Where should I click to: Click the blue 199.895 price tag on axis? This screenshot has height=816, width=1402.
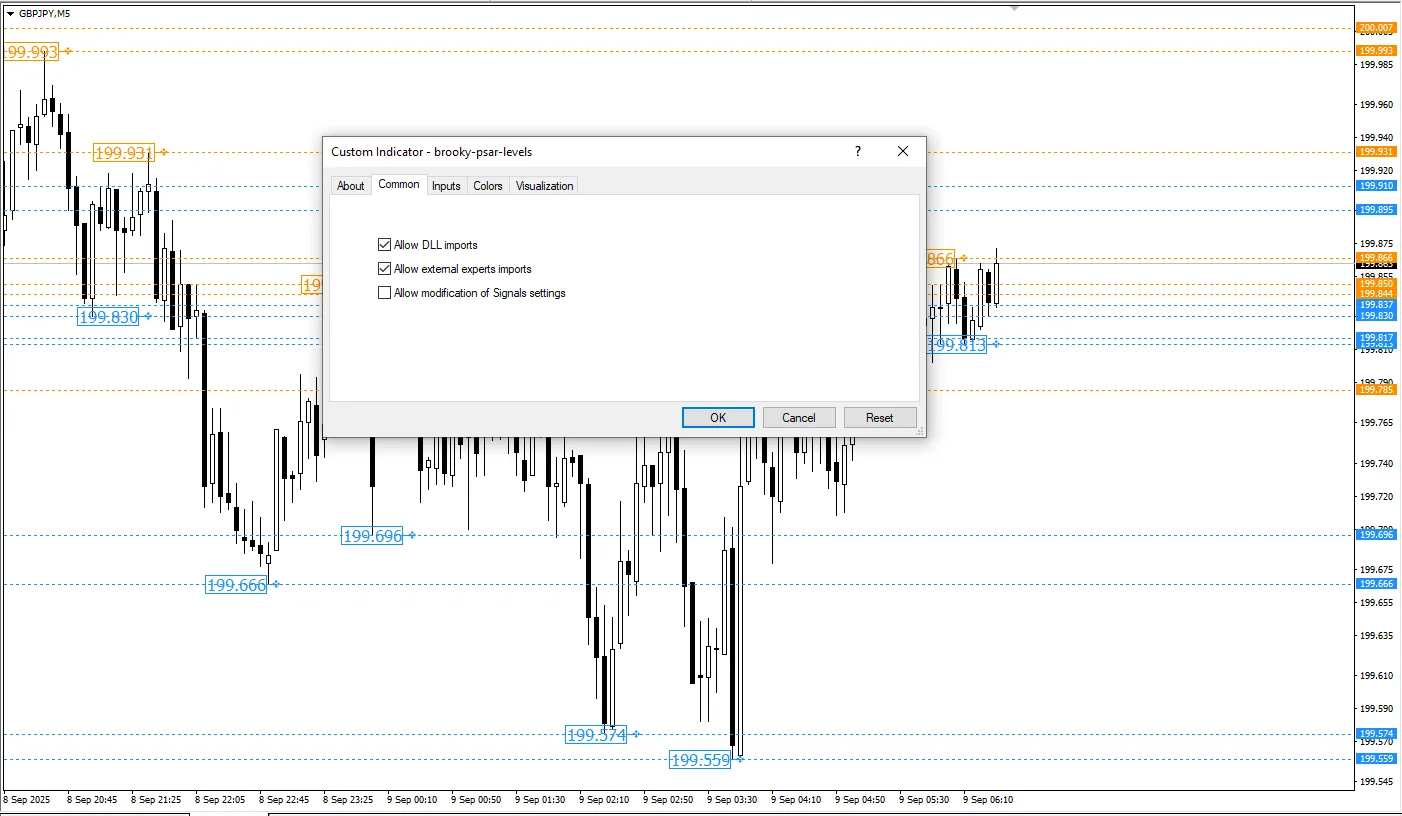pyautogui.click(x=1376, y=210)
